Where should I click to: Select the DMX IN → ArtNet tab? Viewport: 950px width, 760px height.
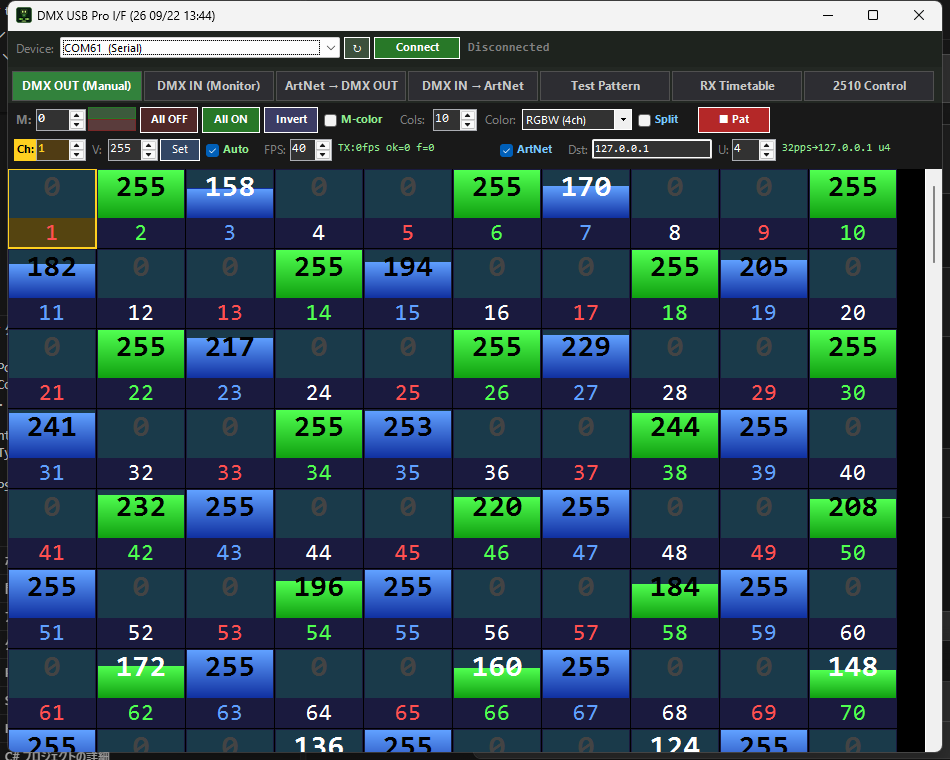[x=473, y=86]
